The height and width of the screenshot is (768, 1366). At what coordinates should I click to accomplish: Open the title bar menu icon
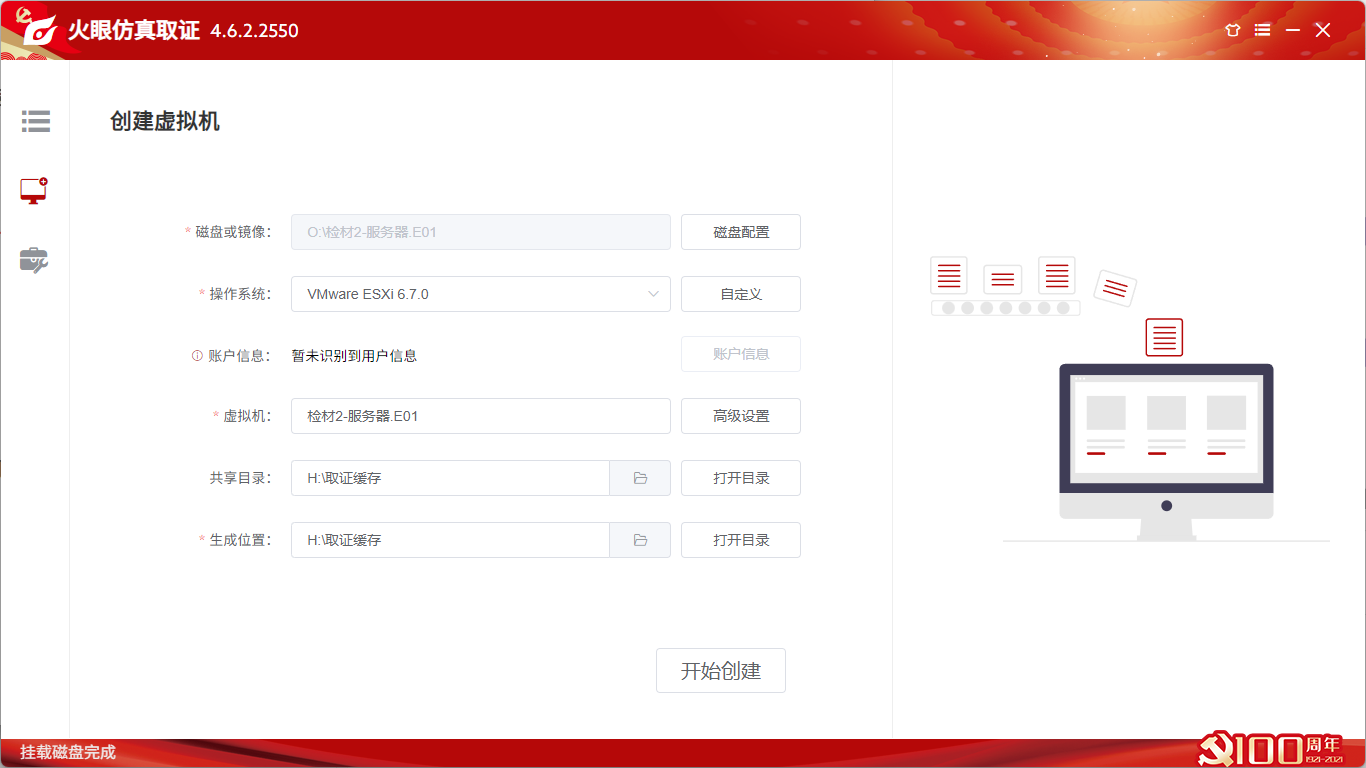[1263, 30]
